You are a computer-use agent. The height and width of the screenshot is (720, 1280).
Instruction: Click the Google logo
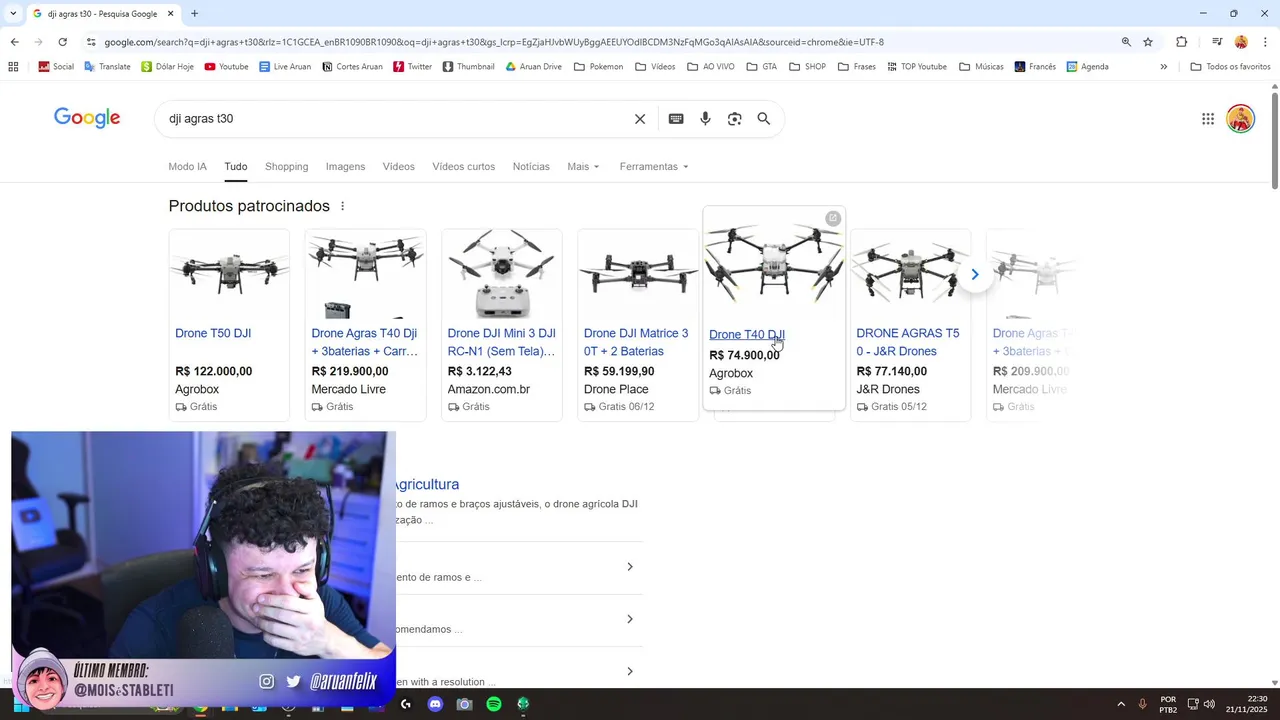(87, 118)
